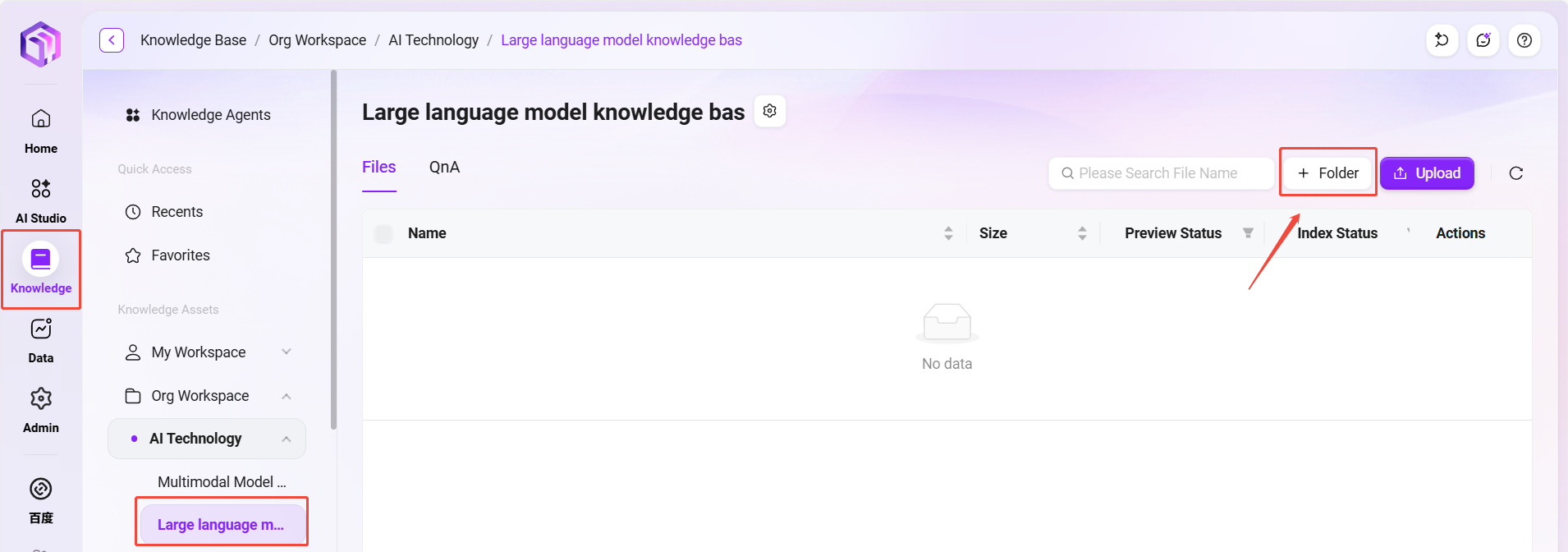
Task: Switch to the QnA tab
Action: 444,168
